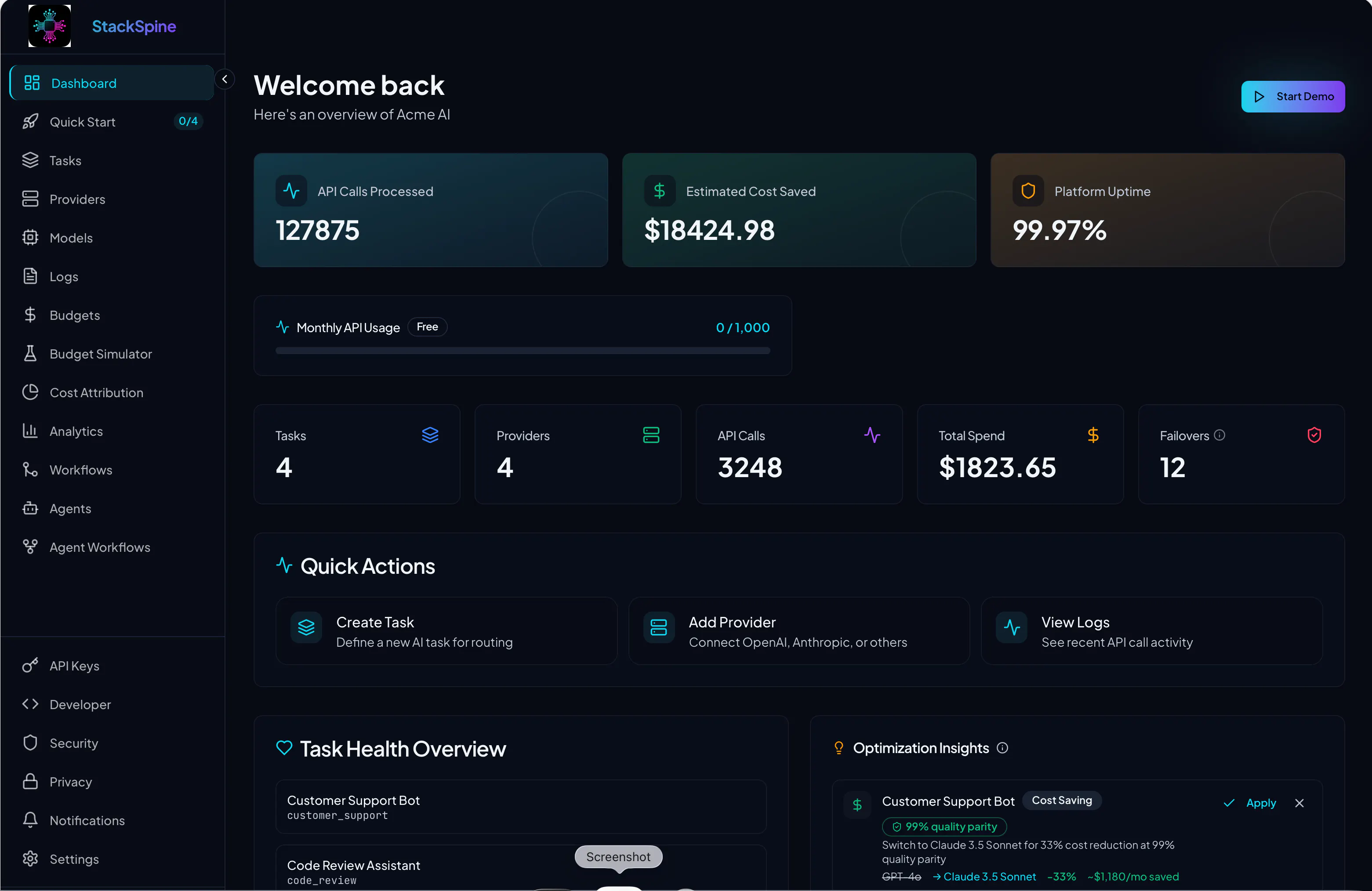
Task: Click the Monthly API Usage progress bar
Action: coord(522,351)
